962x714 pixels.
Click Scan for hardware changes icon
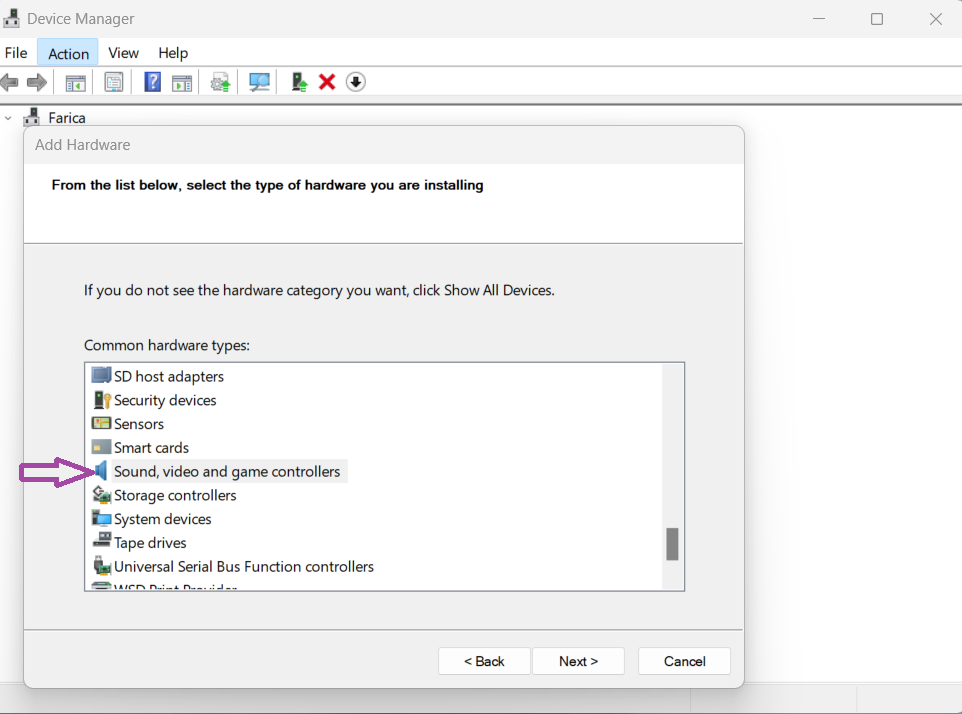point(260,82)
